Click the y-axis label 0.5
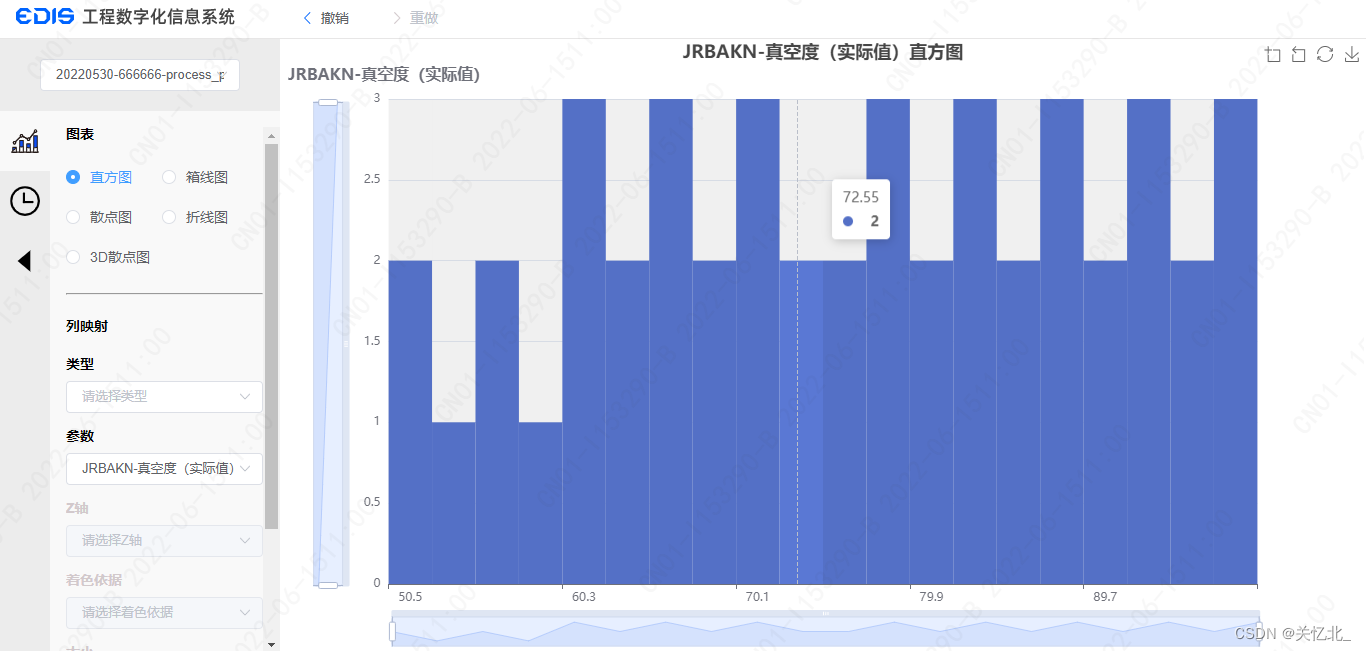Viewport: 1366px width, 651px height. point(371,502)
